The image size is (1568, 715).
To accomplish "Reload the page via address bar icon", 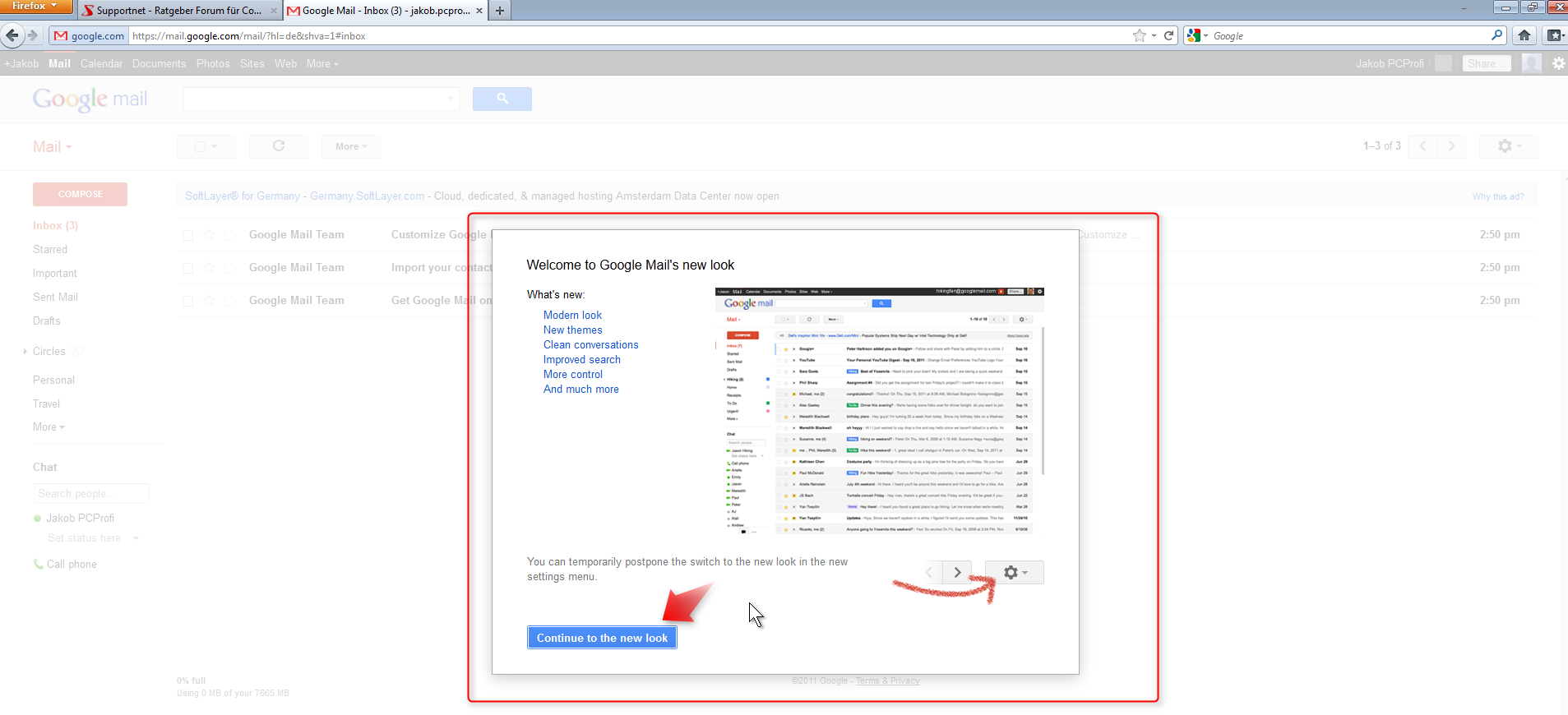I will click(x=1168, y=35).
